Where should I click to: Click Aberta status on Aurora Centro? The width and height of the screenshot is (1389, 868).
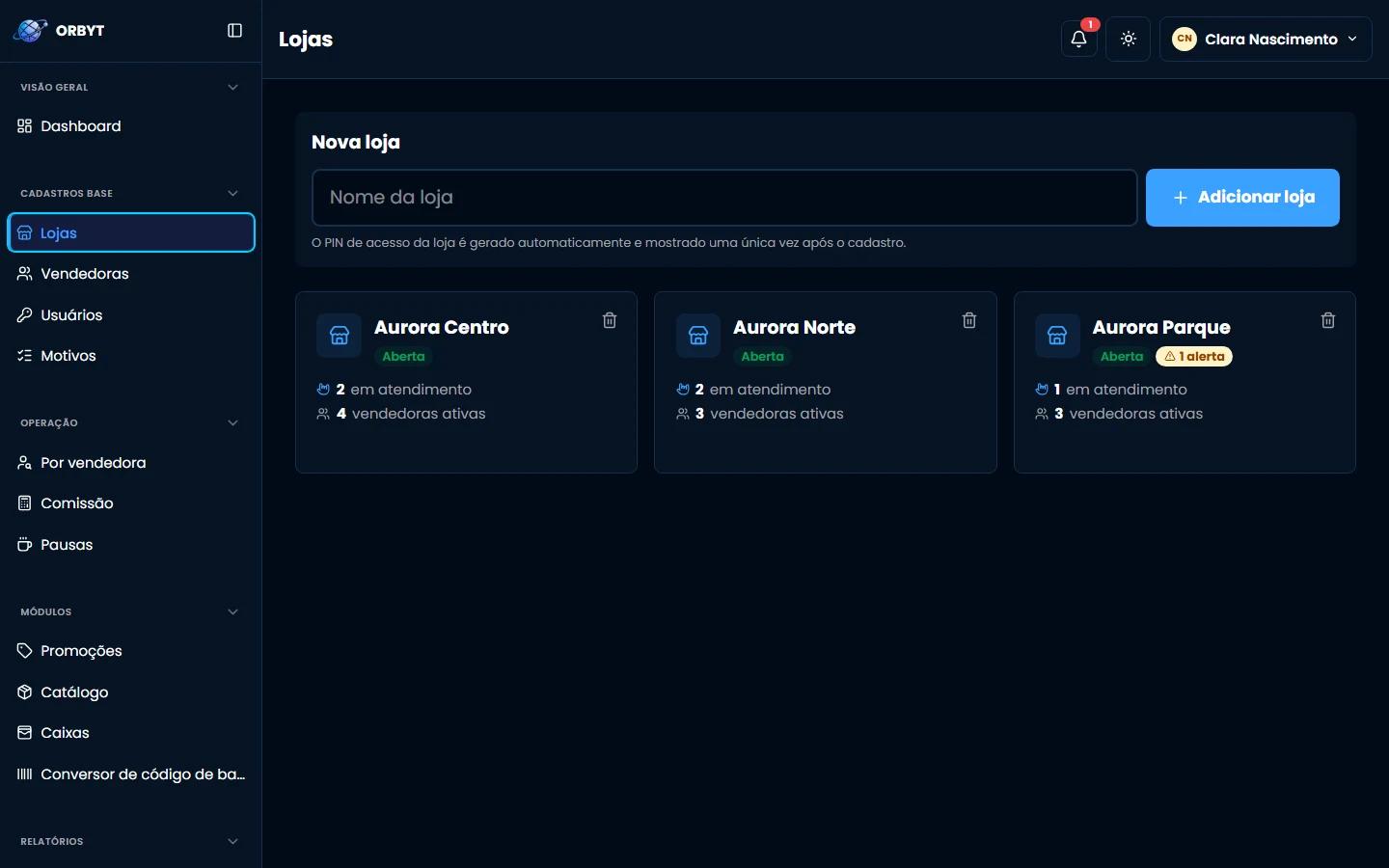(403, 357)
